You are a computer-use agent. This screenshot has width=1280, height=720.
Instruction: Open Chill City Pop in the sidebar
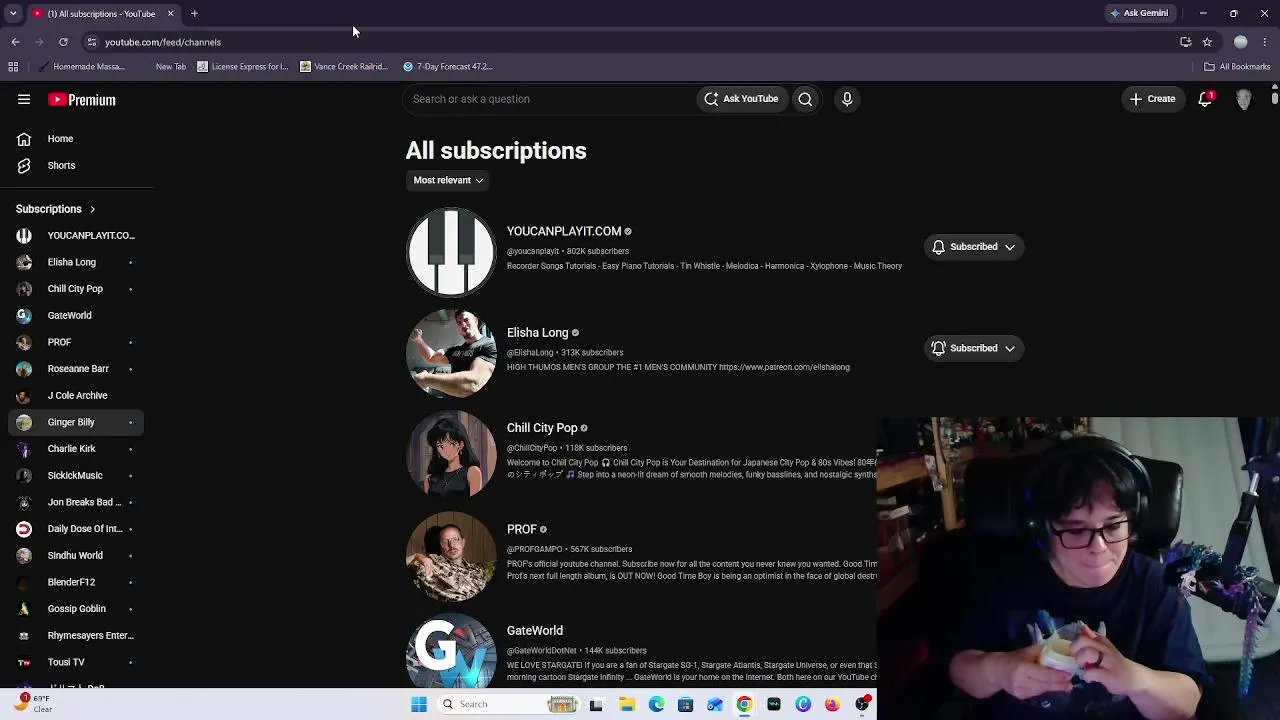tap(76, 289)
